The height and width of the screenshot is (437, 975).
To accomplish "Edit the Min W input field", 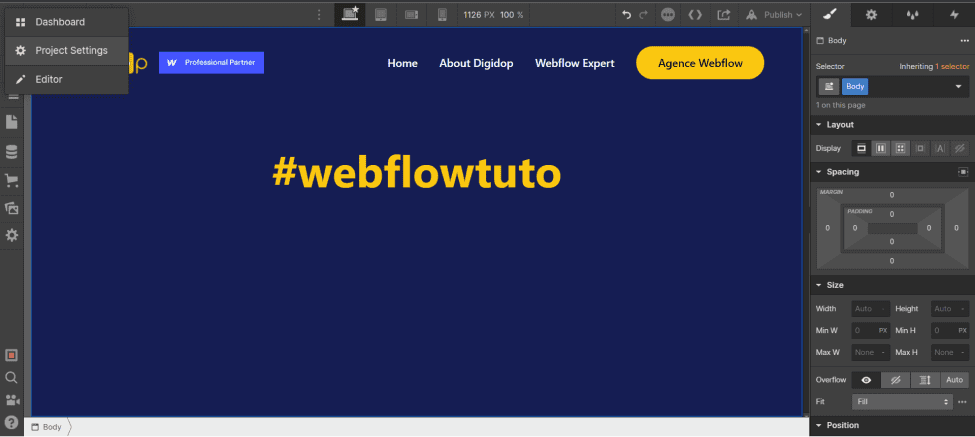I will click(x=871, y=331).
